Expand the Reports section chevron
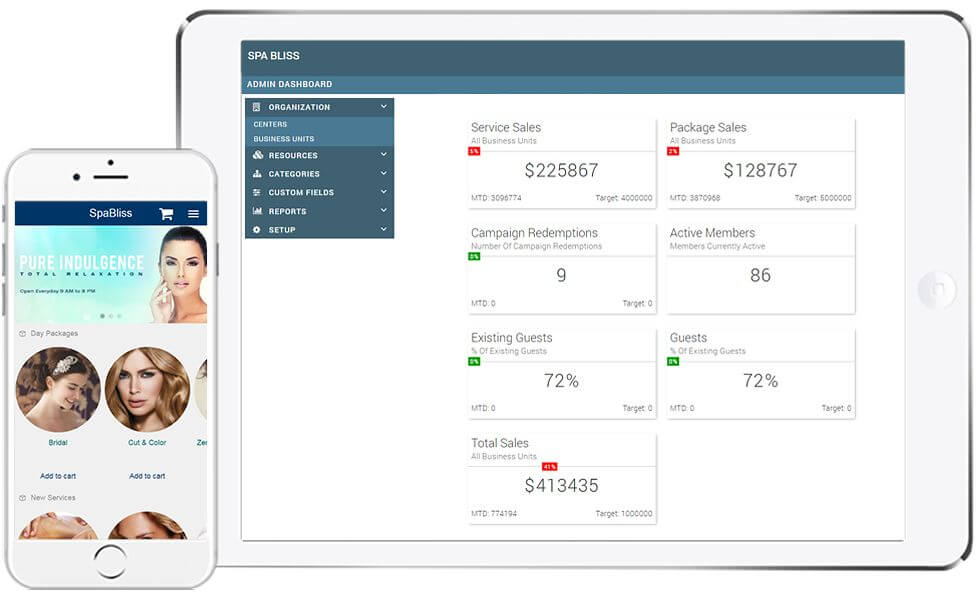The height and width of the screenshot is (595, 980). click(383, 211)
